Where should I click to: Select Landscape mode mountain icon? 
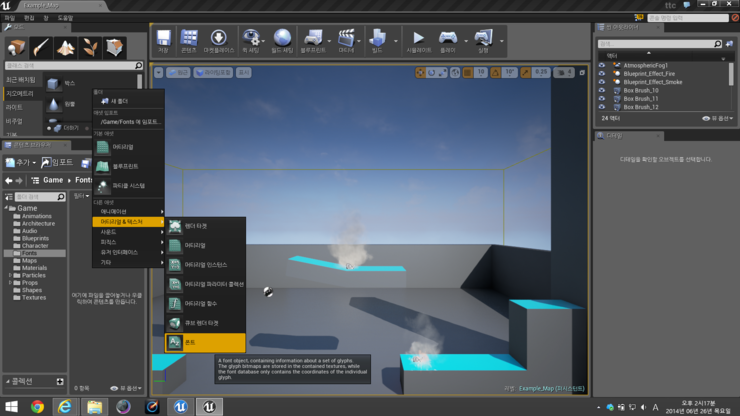tap(66, 47)
